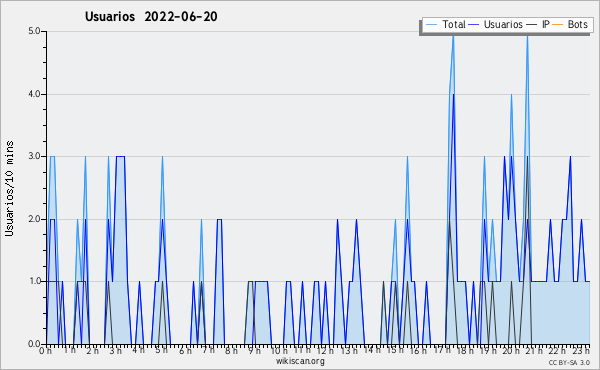600x370 pixels.
Task: Click the '9 h' x-axis label
Action: click(x=254, y=350)
